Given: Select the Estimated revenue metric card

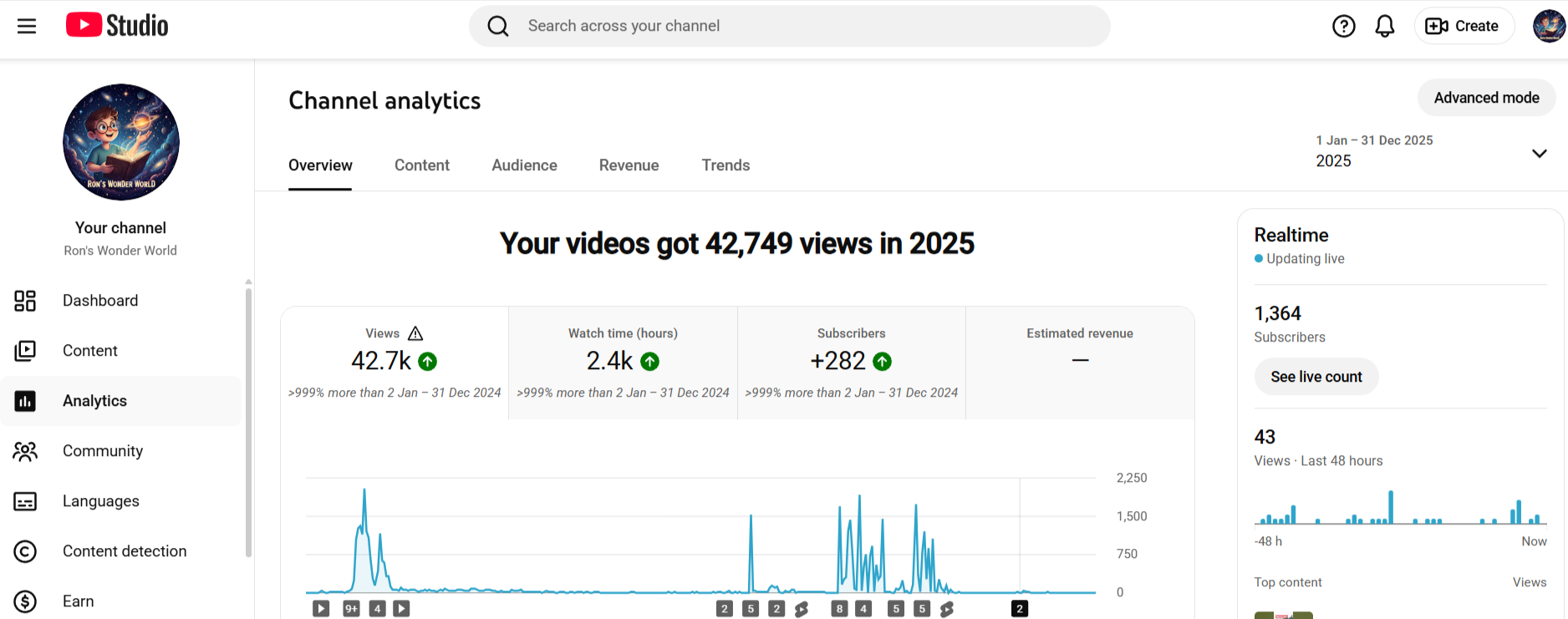Looking at the screenshot, I should click(x=1080, y=363).
